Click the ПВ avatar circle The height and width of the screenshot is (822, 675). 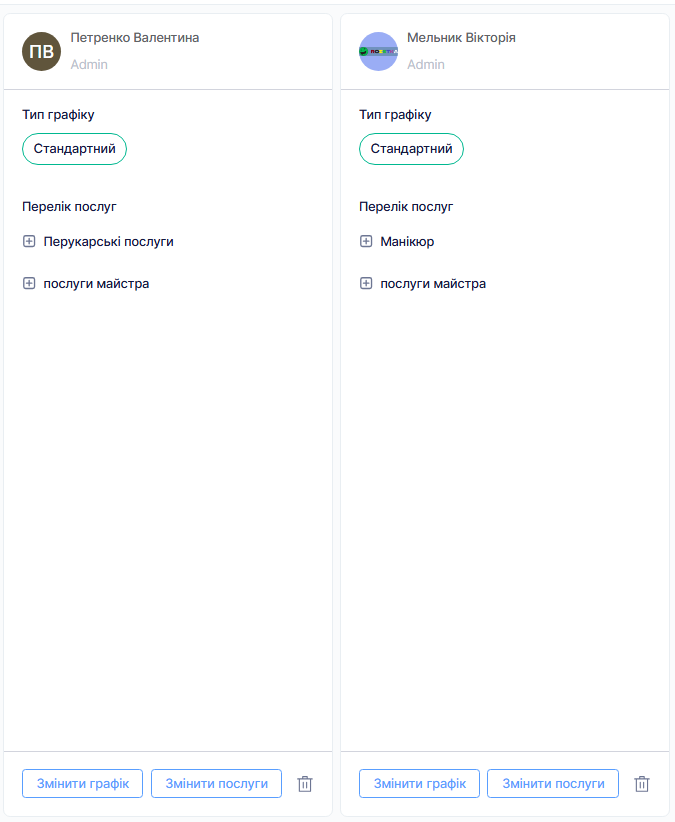coord(42,51)
